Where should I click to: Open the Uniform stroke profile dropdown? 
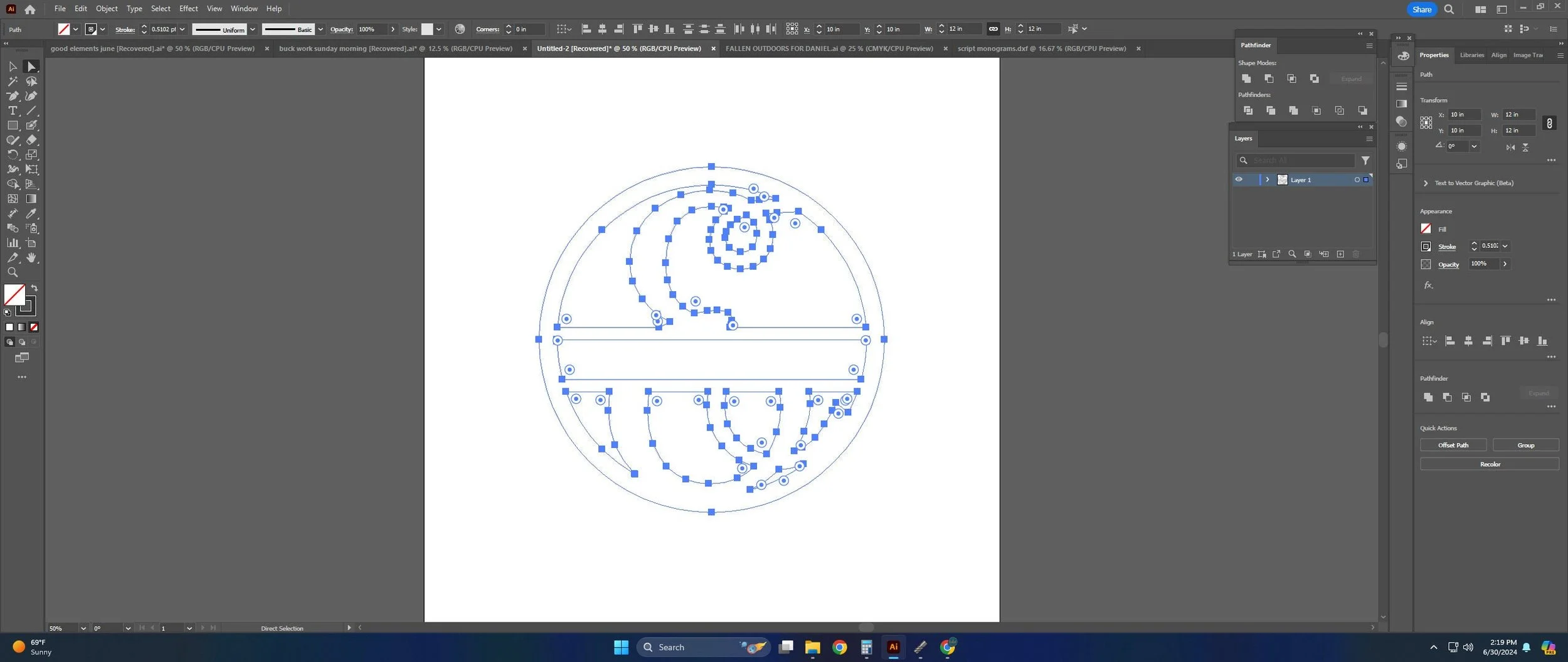(x=252, y=29)
